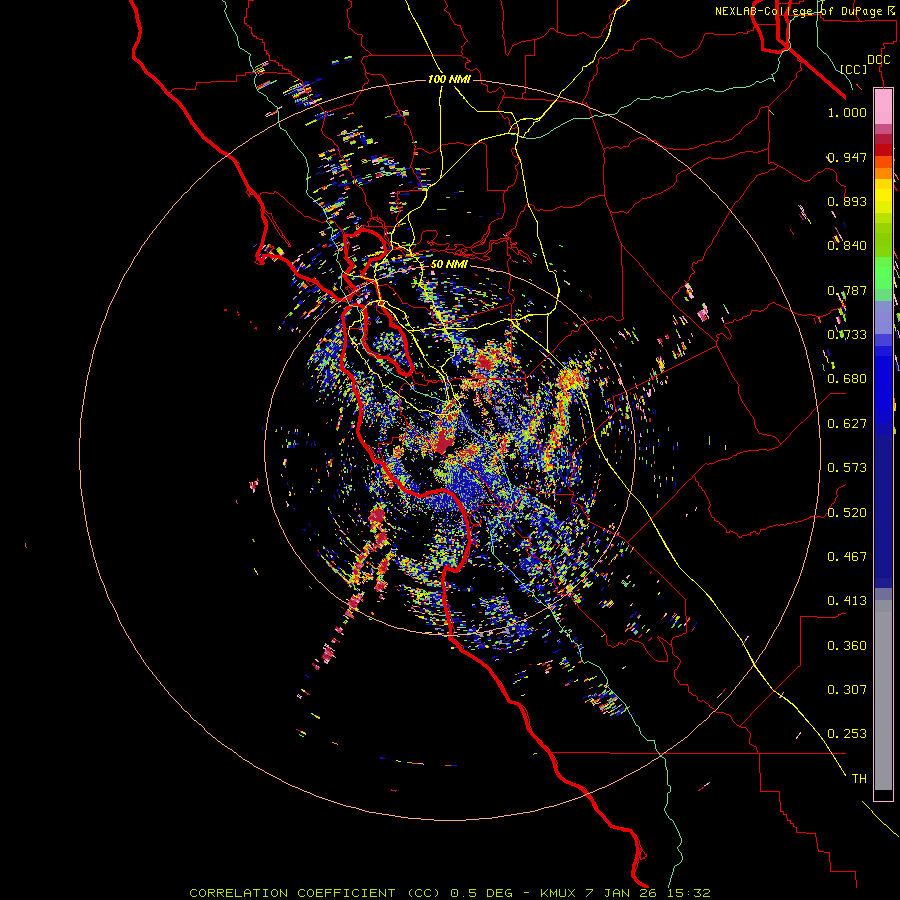
Task: Select the 50 NMI range ring label
Action: [449, 265]
